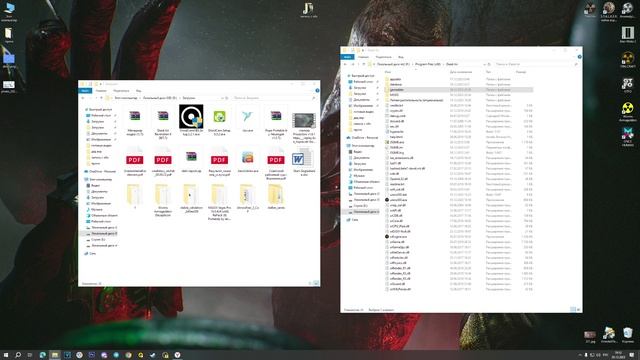The height and width of the screenshot is (360, 640).
Task: Open the Вид tab in Загрузки window
Action: (138, 91)
